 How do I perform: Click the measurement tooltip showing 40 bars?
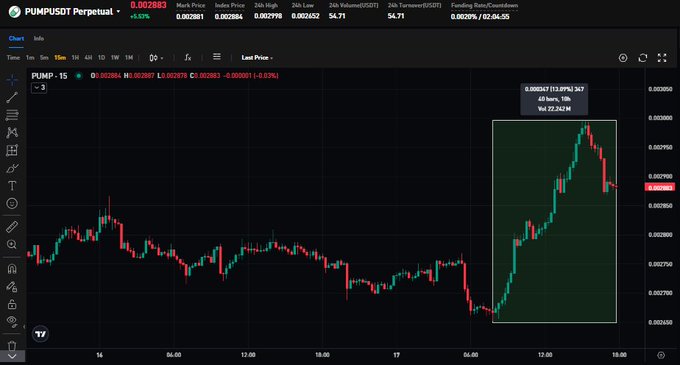[x=554, y=99]
